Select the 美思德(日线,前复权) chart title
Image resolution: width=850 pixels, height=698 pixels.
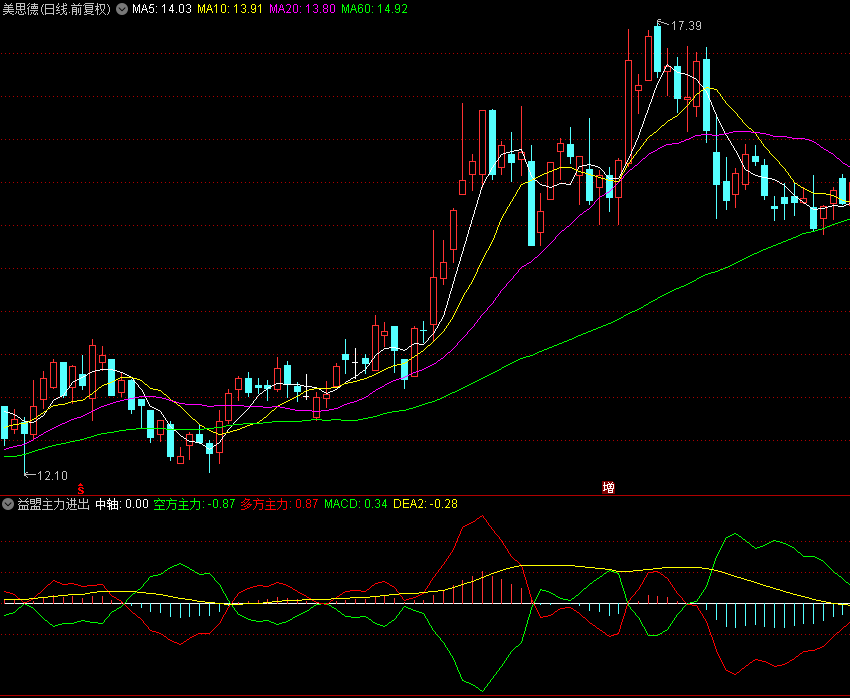point(57,9)
